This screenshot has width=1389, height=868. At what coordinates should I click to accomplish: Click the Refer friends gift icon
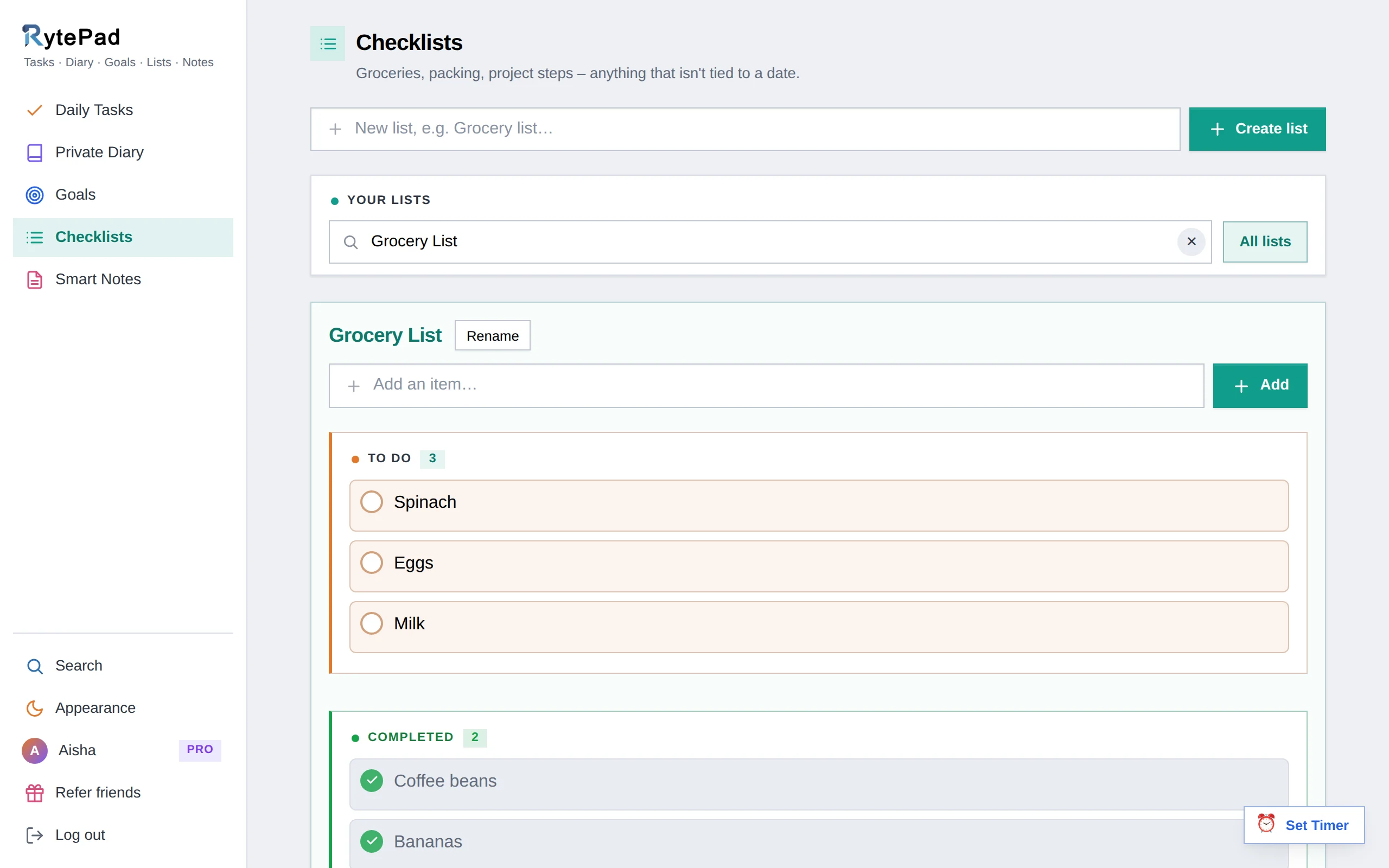pos(34,793)
